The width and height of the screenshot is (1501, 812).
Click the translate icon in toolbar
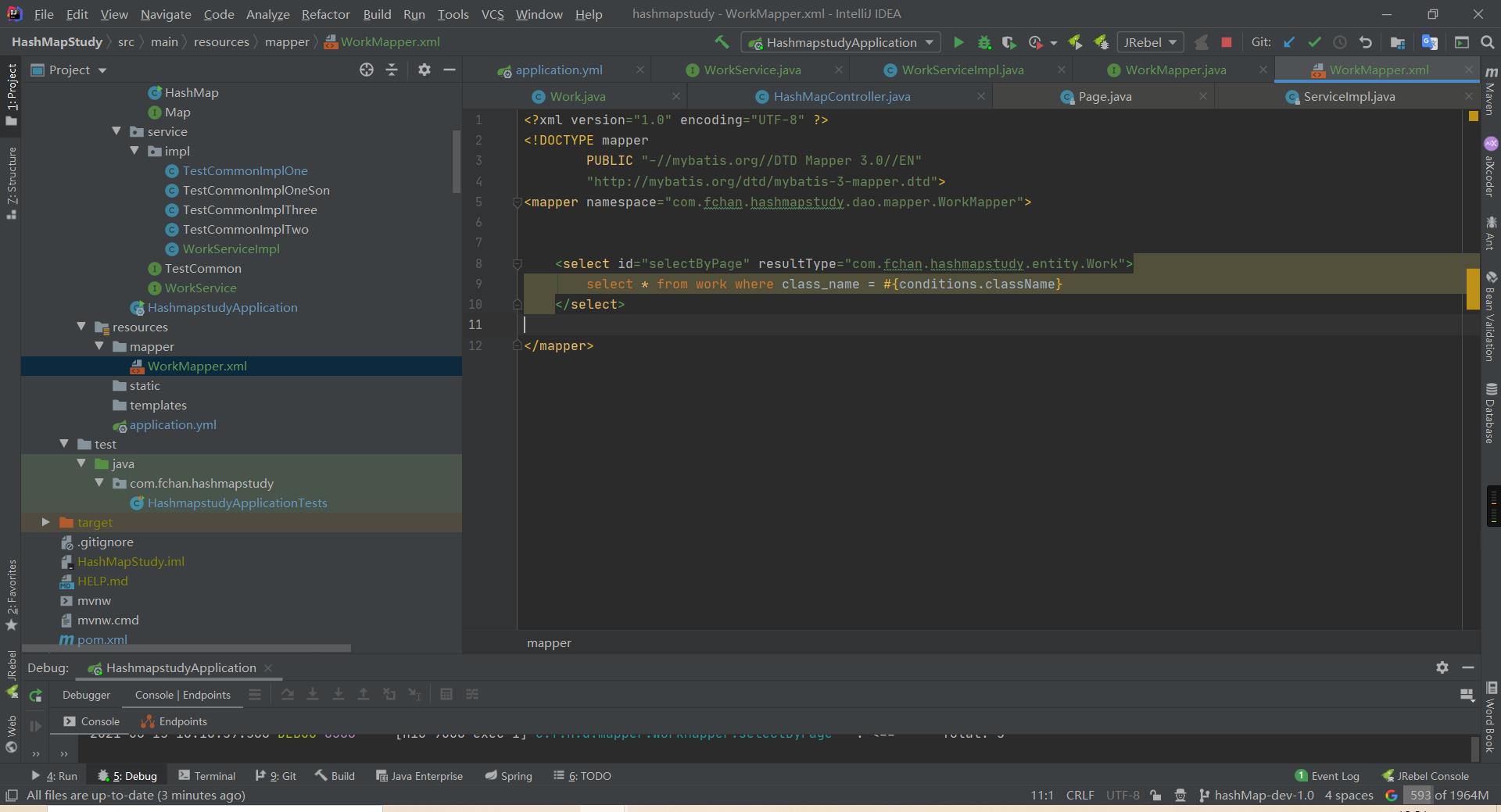pos(1430,42)
